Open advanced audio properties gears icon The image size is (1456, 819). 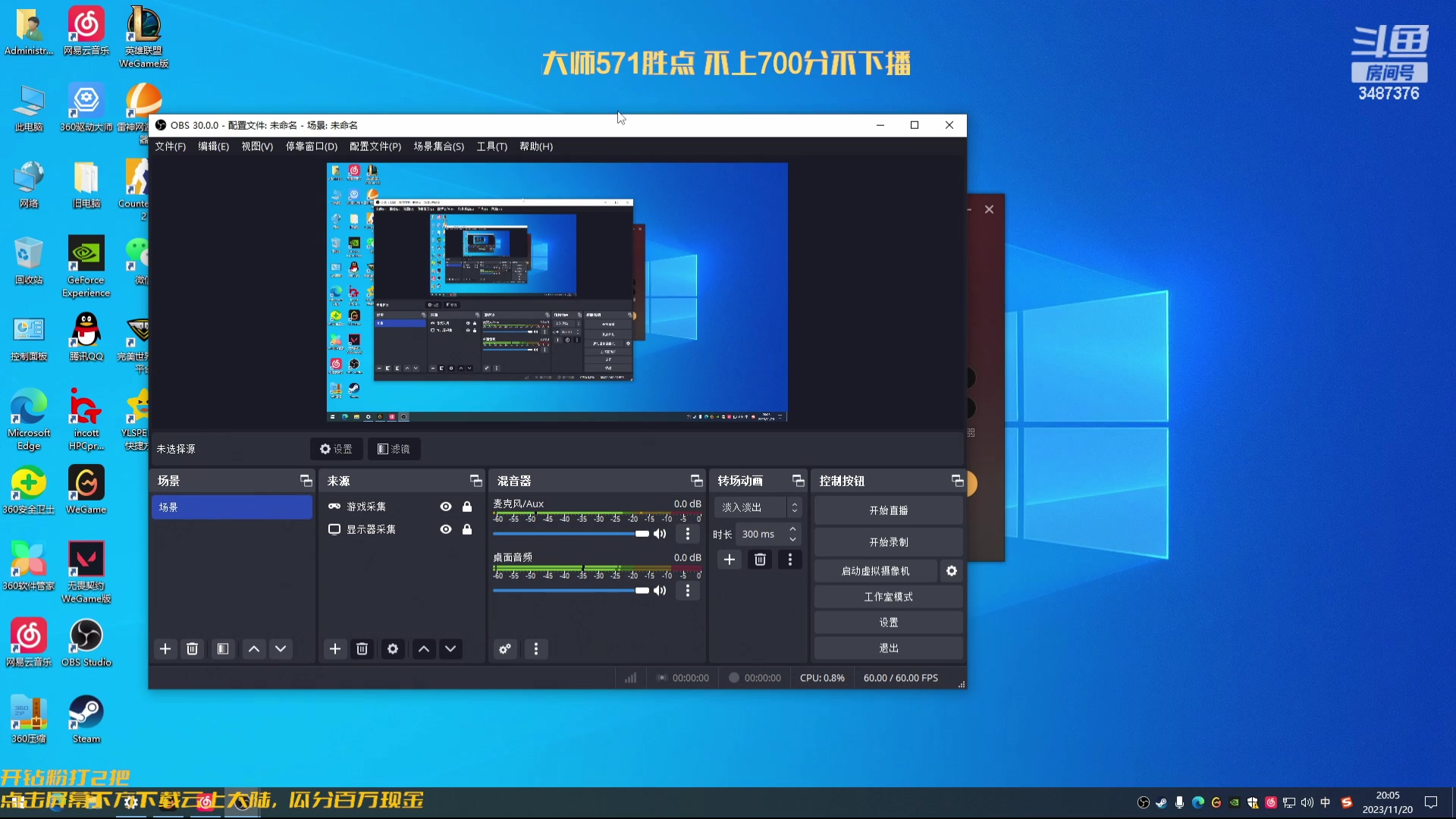click(505, 649)
